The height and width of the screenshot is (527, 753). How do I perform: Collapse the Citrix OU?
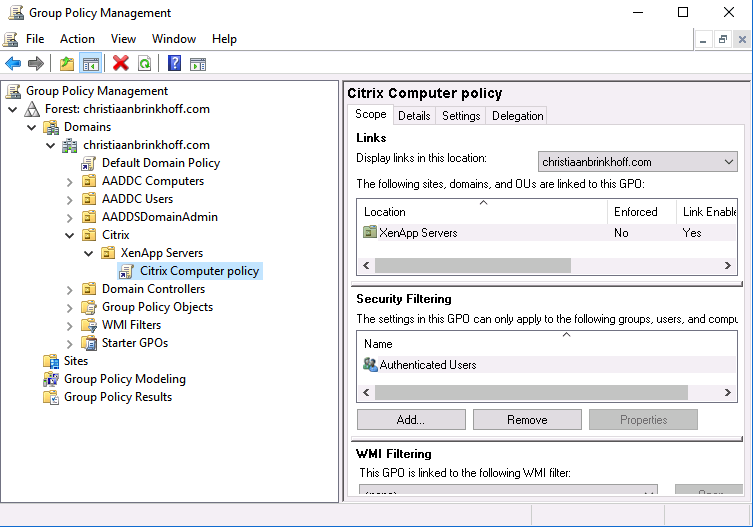pyautogui.click(x=70, y=235)
